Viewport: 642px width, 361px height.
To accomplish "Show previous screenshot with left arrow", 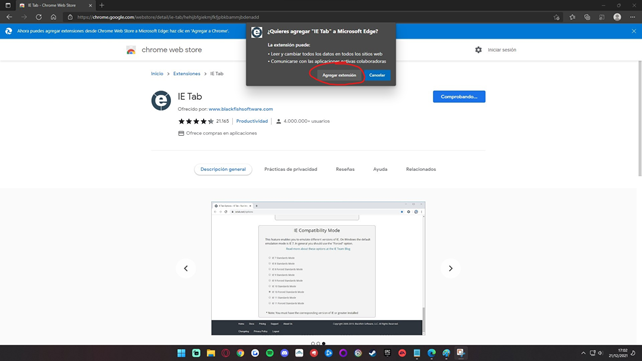I will tap(186, 268).
